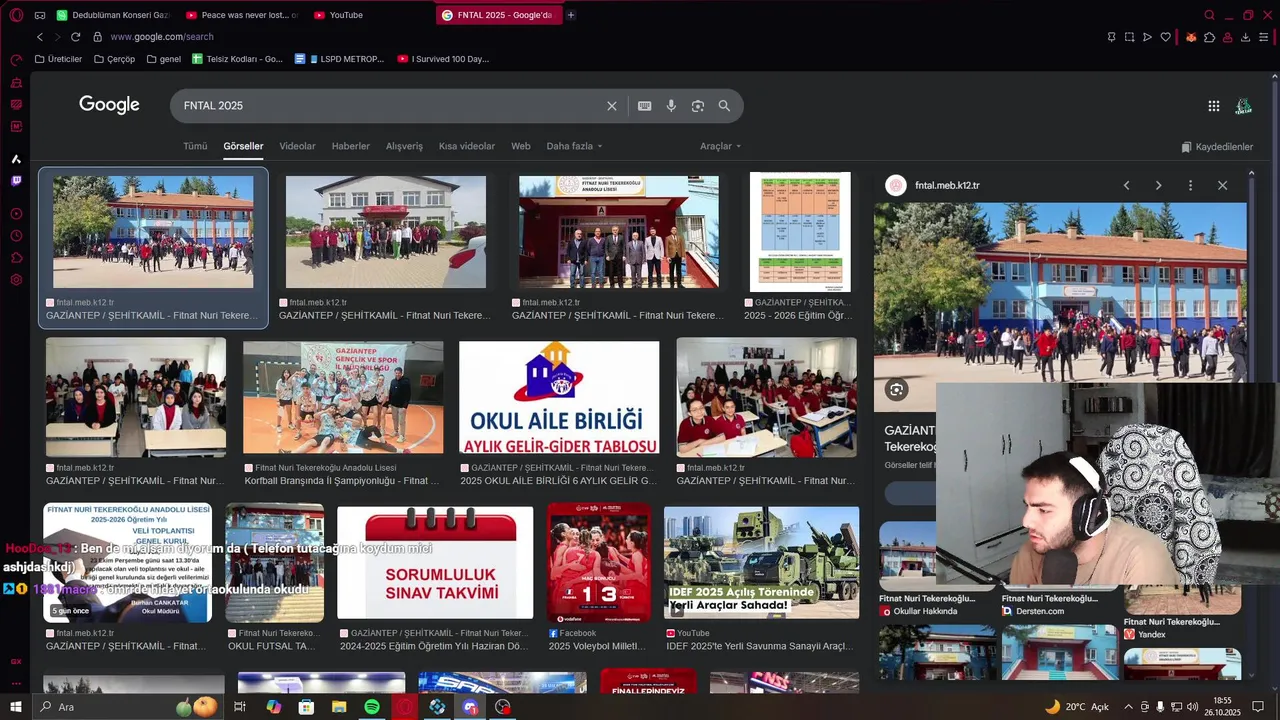Search inside image with Lens button
The height and width of the screenshot is (720, 1280).
tap(896, 390)
